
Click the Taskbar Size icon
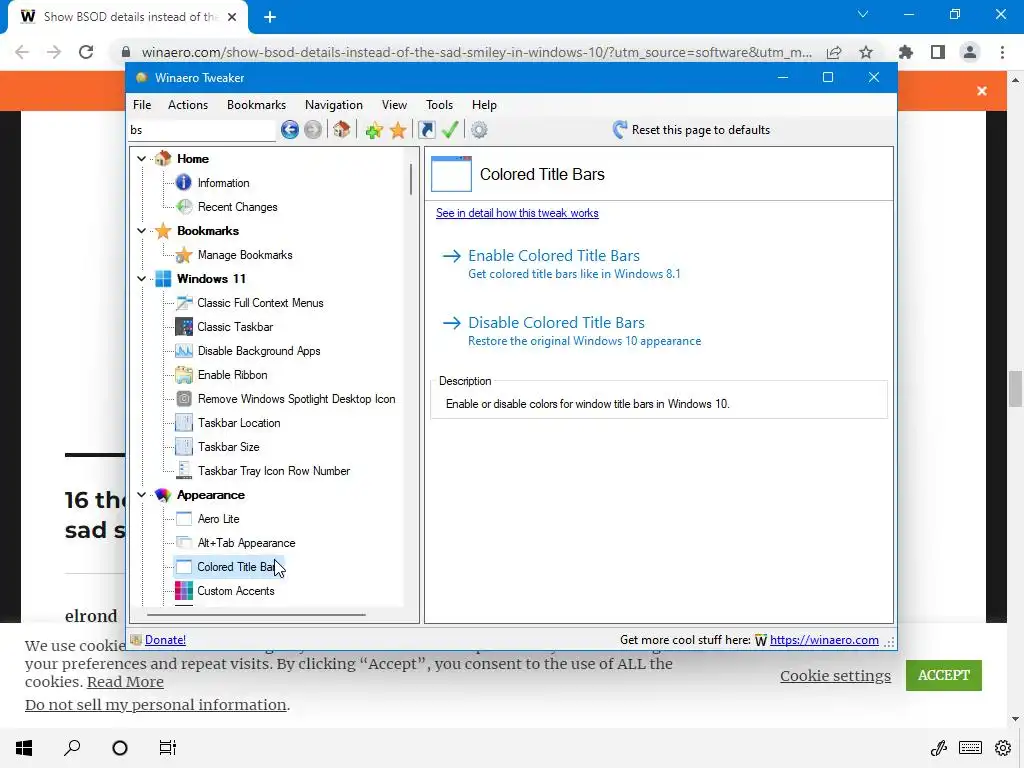(184, 447)
